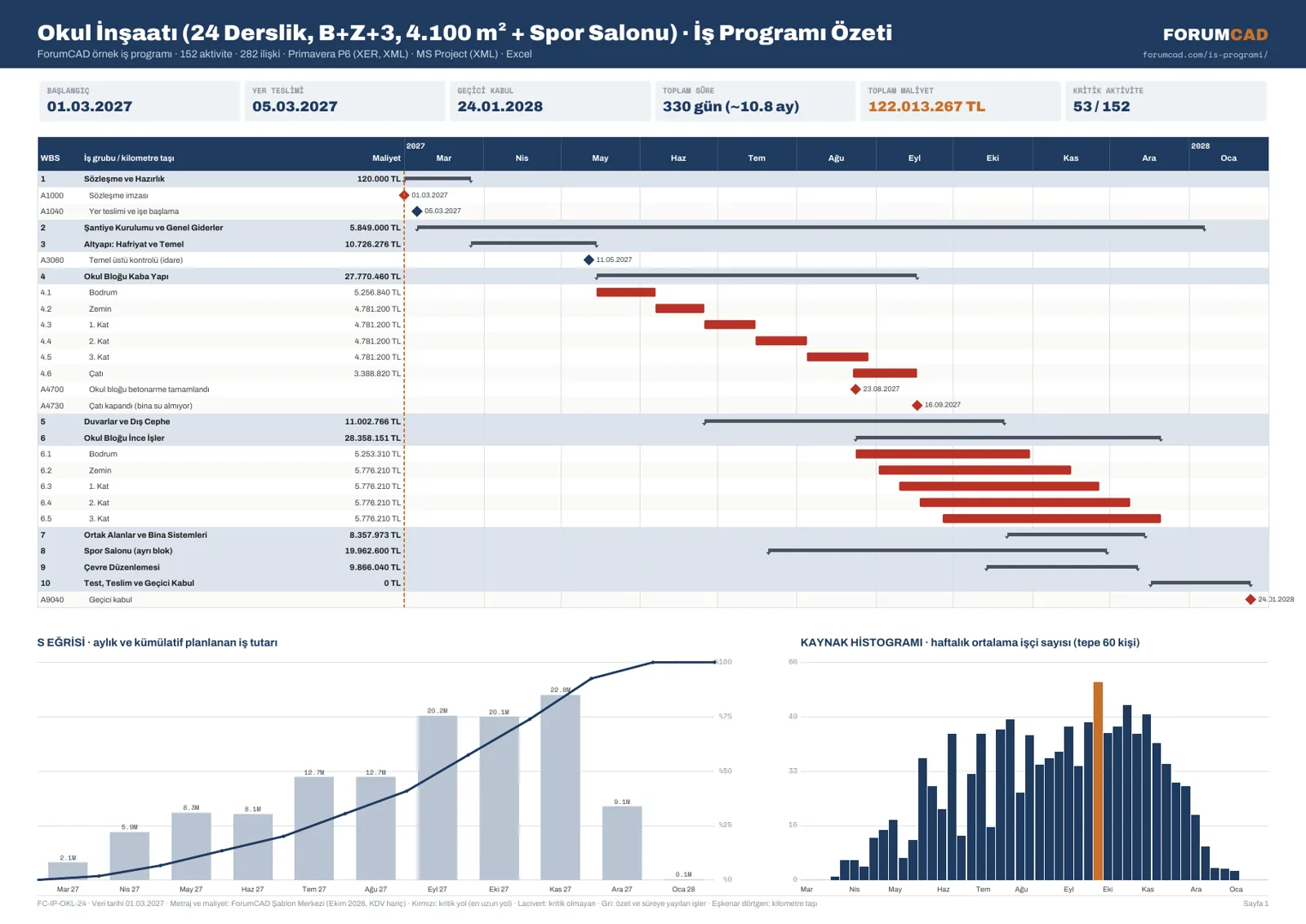Select the row Test, Teslim ve Geçici Kabul
This screenshot has height=924, width=1306.
pyautogui.click(x=653, y=583)
